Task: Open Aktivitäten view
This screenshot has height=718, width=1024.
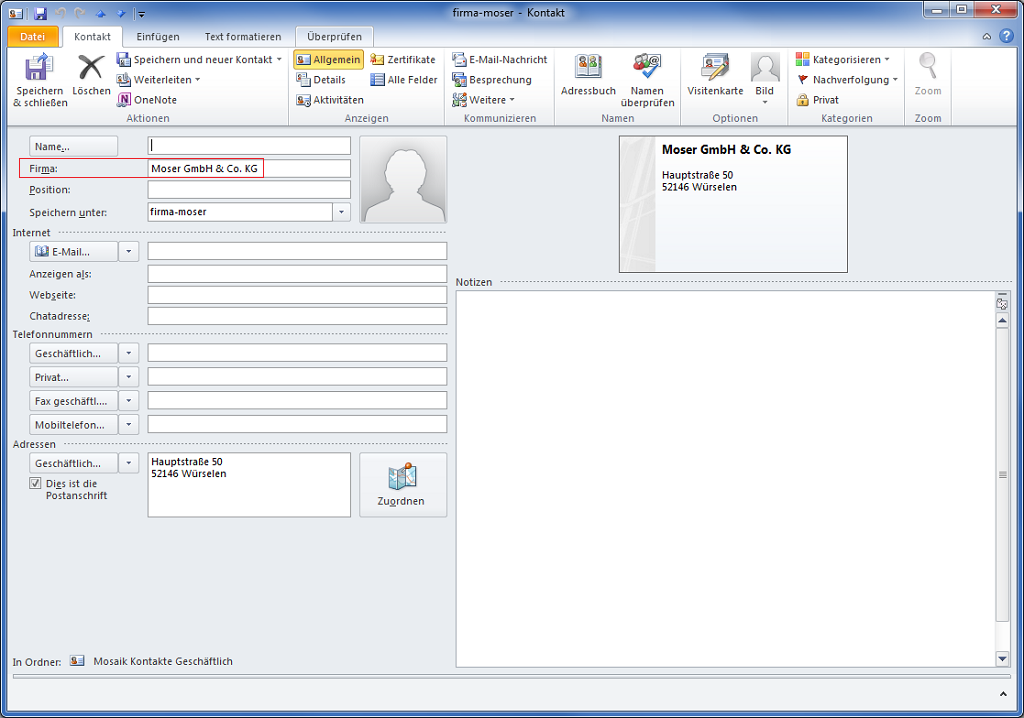Action: [x=330, y=100]
